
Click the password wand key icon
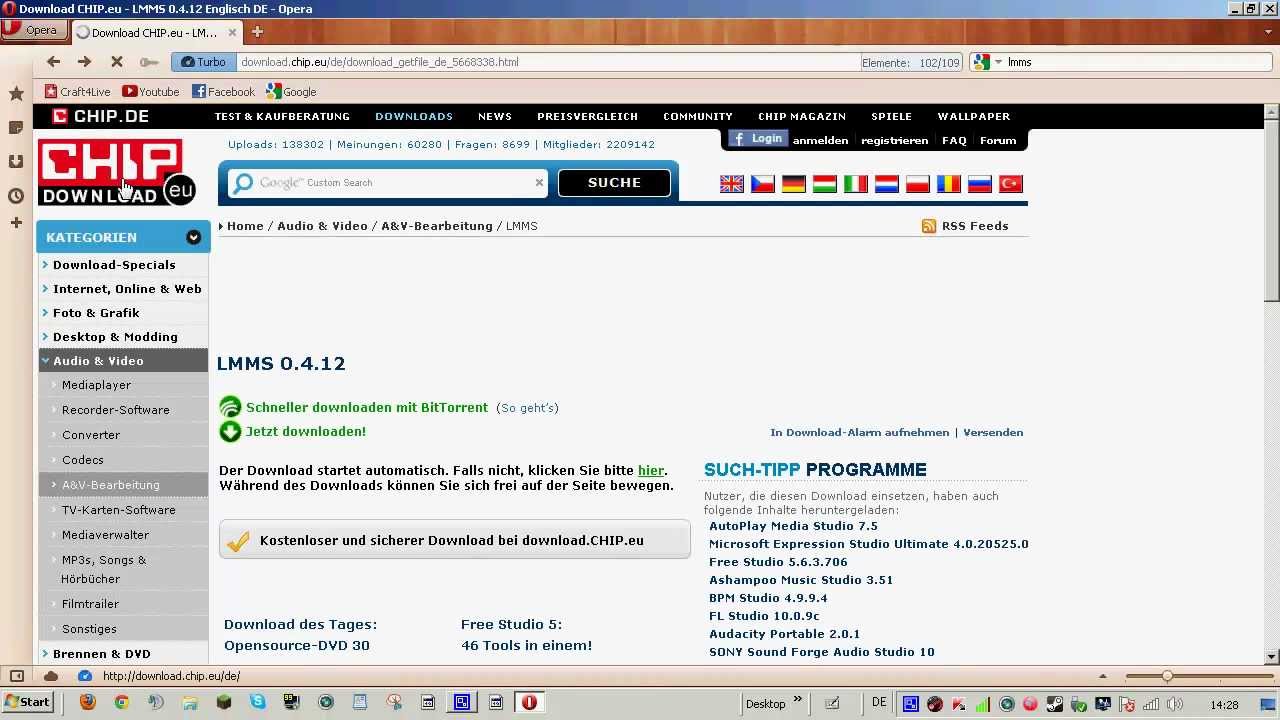click(x=149, y=62)
